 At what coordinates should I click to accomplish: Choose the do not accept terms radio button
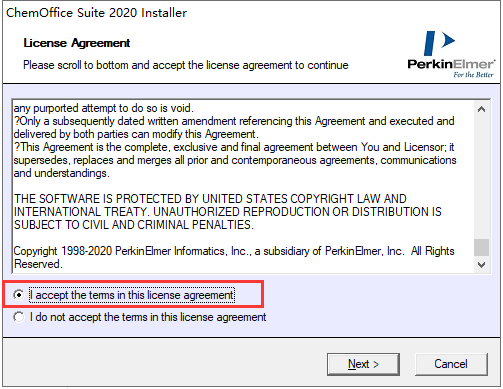coord(19,317)
